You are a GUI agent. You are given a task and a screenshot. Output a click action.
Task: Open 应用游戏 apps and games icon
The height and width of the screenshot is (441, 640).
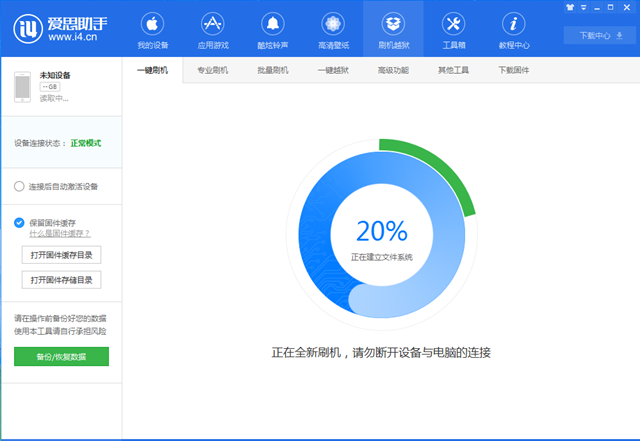tap(212, 24)
